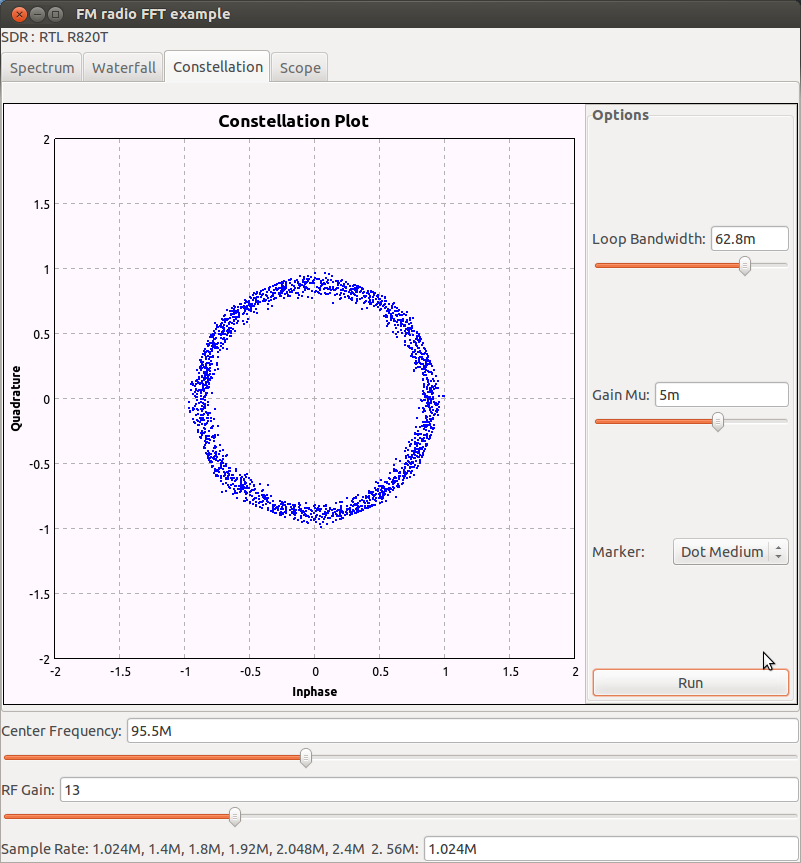Select the Constellation tab

pyautogui.click(x=217, y=66)
